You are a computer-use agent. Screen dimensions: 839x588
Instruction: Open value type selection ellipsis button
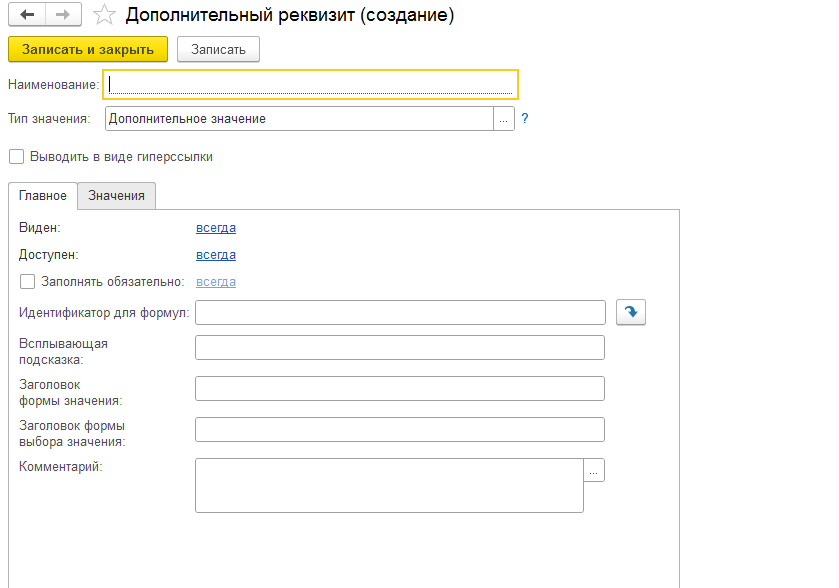(504, 119)
